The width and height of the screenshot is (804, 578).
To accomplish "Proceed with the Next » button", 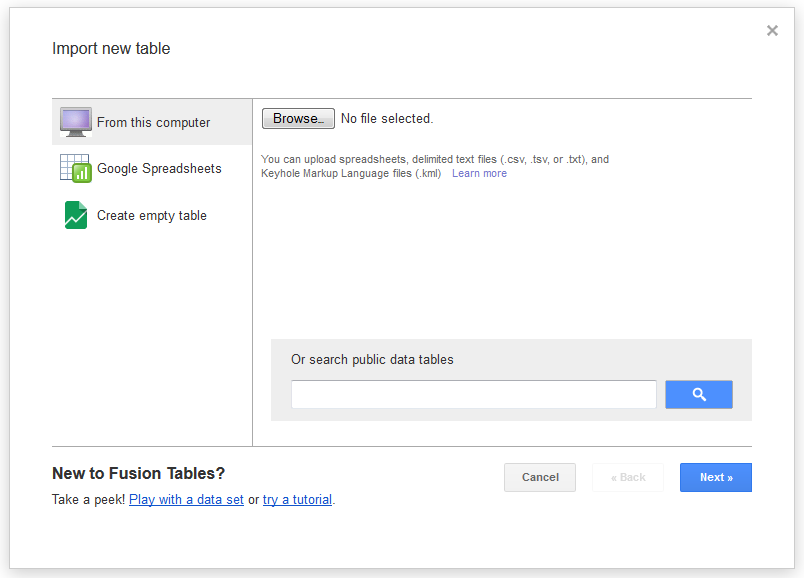I will click(715, 478).
